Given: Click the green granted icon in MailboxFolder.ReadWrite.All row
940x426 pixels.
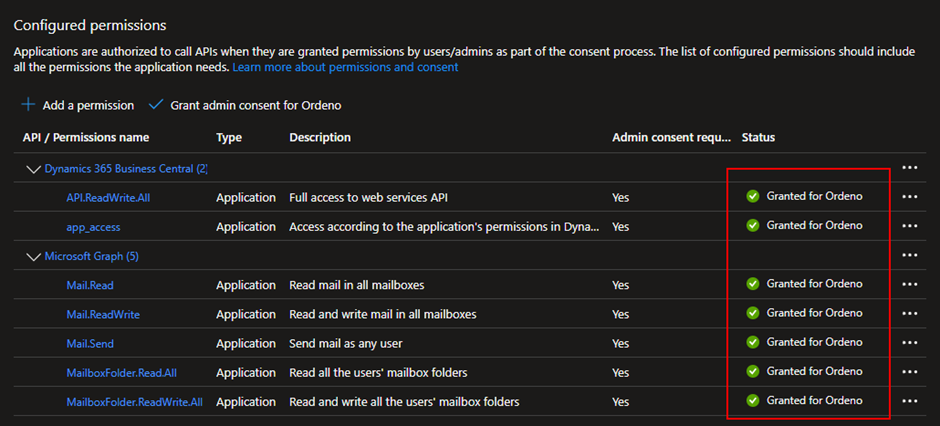Looking at the screenshot, I should coord(752,400).
